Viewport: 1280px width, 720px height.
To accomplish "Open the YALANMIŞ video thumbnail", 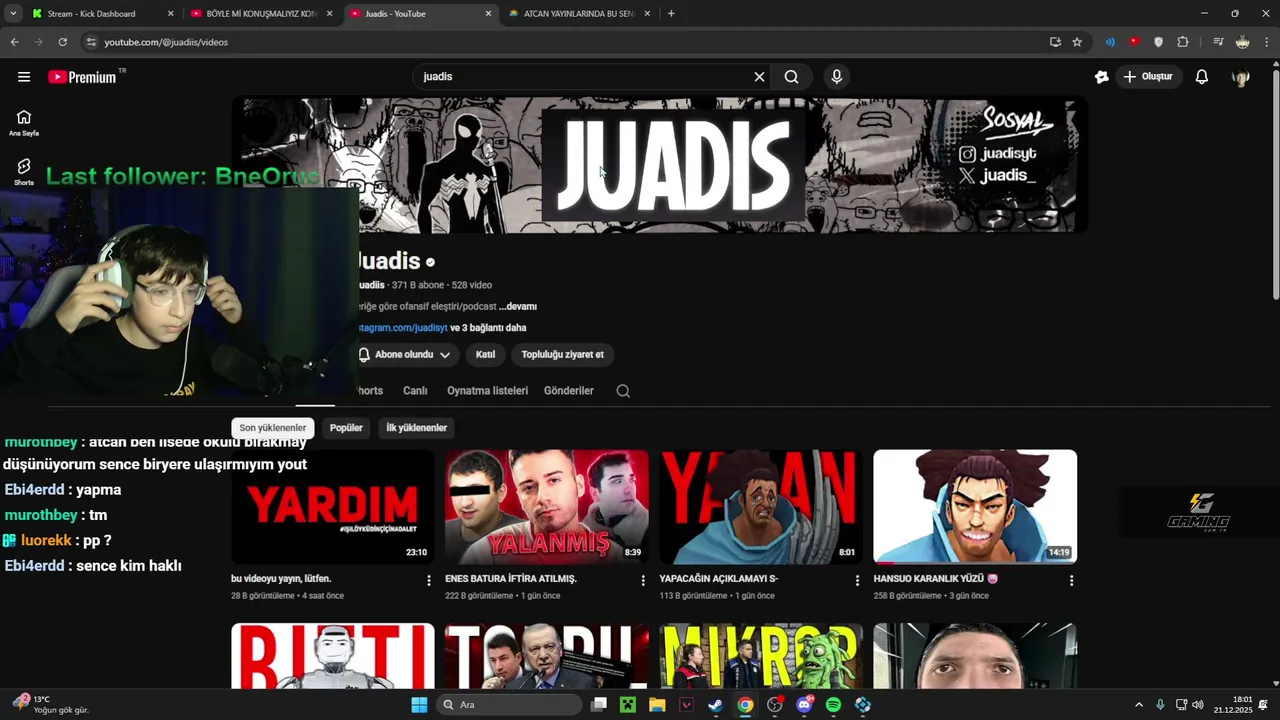I will (x=547, y=507).
